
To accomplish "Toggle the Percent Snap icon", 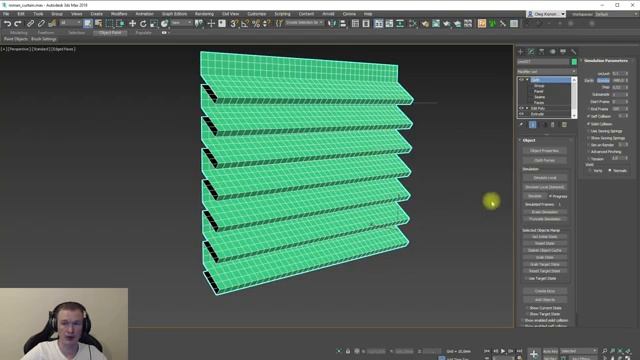I will pos(256,24).
